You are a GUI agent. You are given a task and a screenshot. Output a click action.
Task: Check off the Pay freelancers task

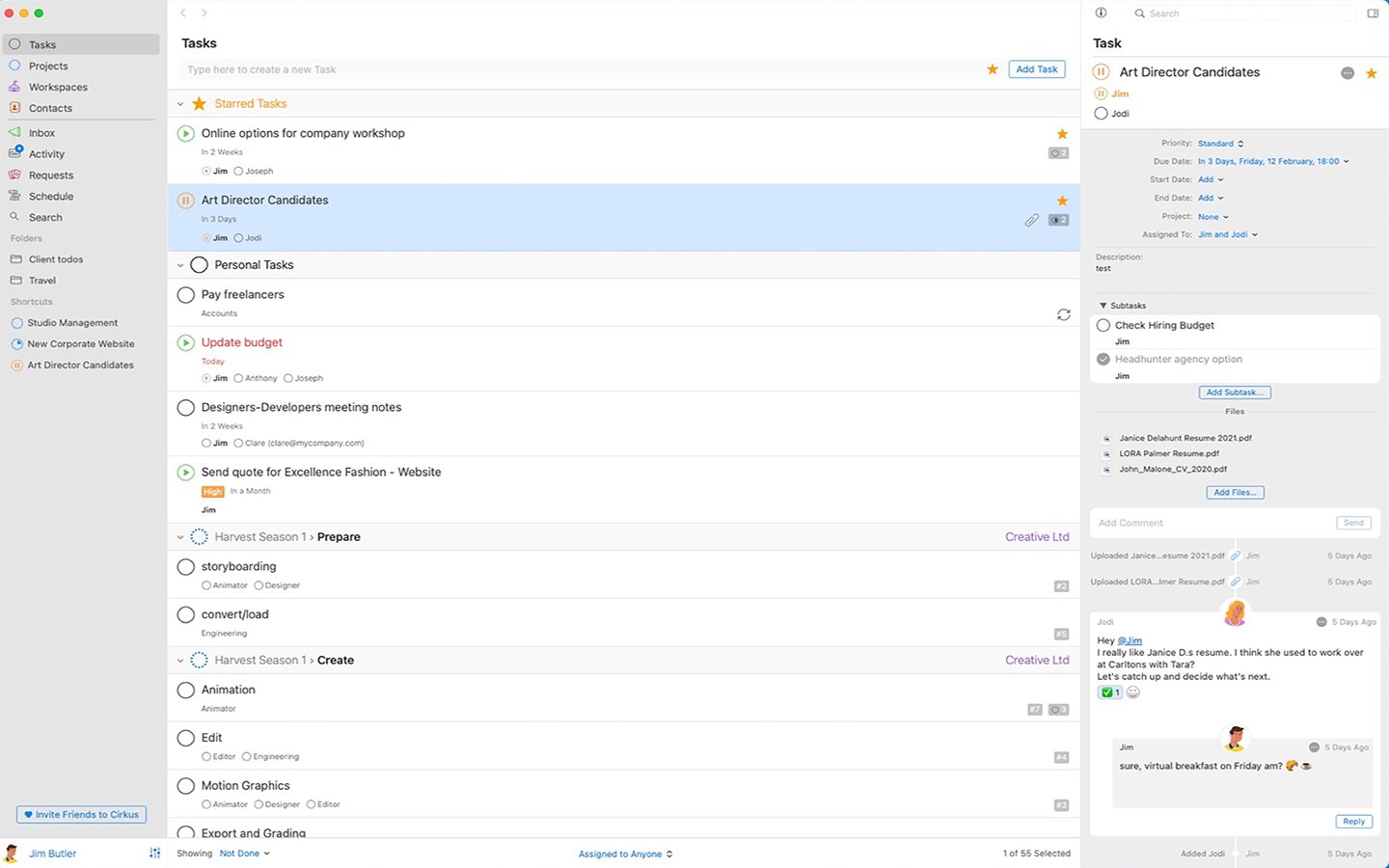(x=186, y=295)
